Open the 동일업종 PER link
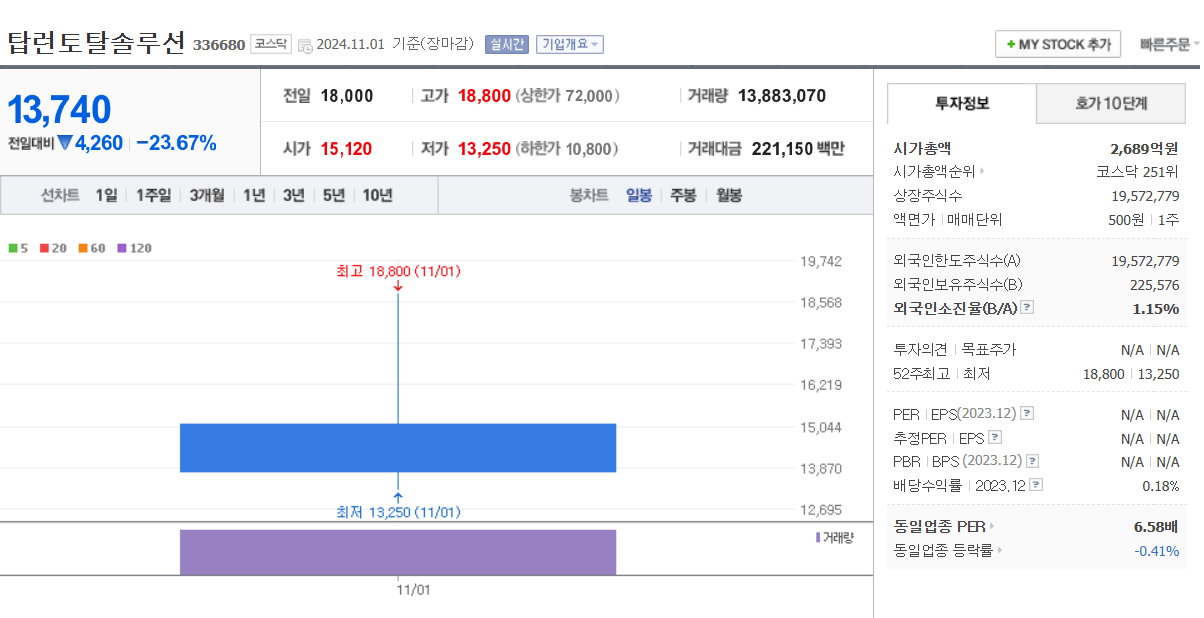 tap(939, 526)
